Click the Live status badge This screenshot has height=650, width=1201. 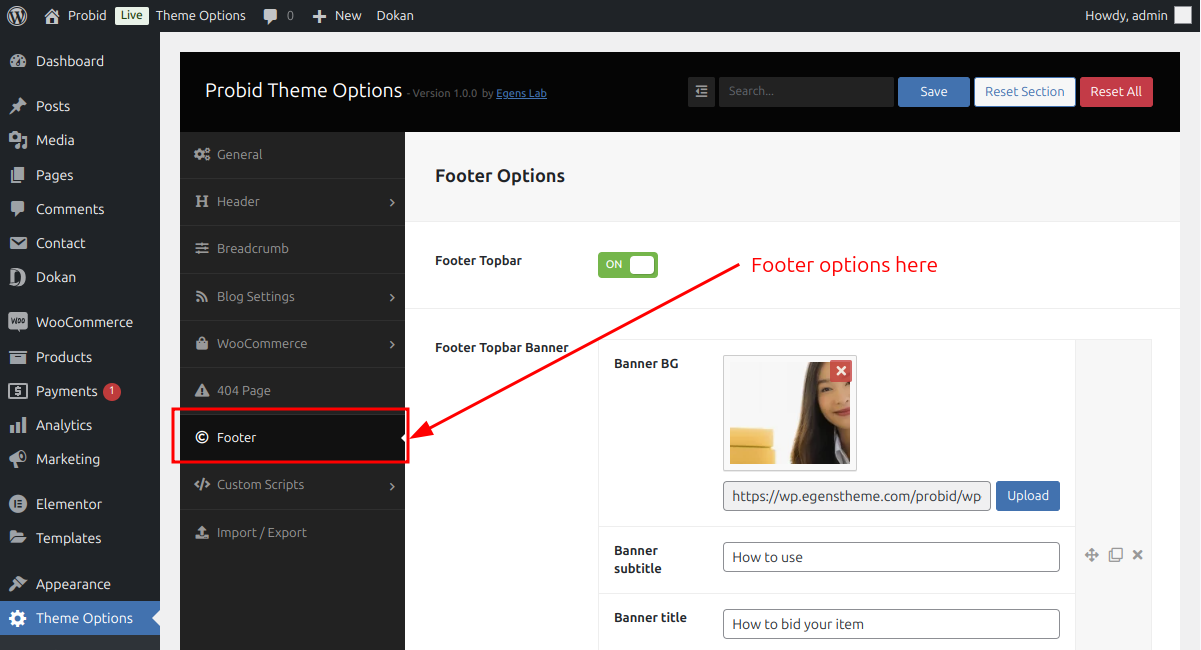131,15
